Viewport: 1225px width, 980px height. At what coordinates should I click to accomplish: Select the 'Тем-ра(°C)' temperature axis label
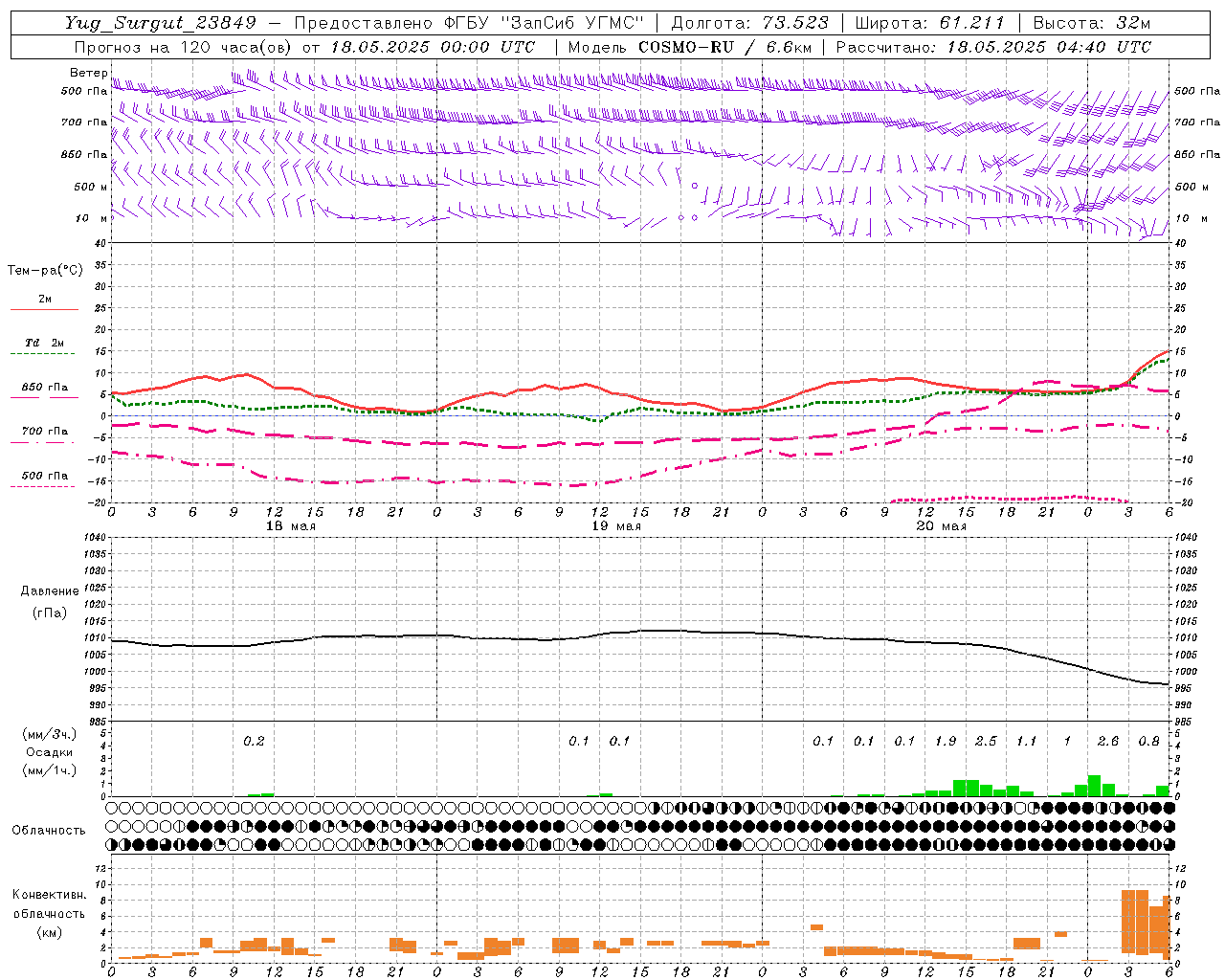45,271
